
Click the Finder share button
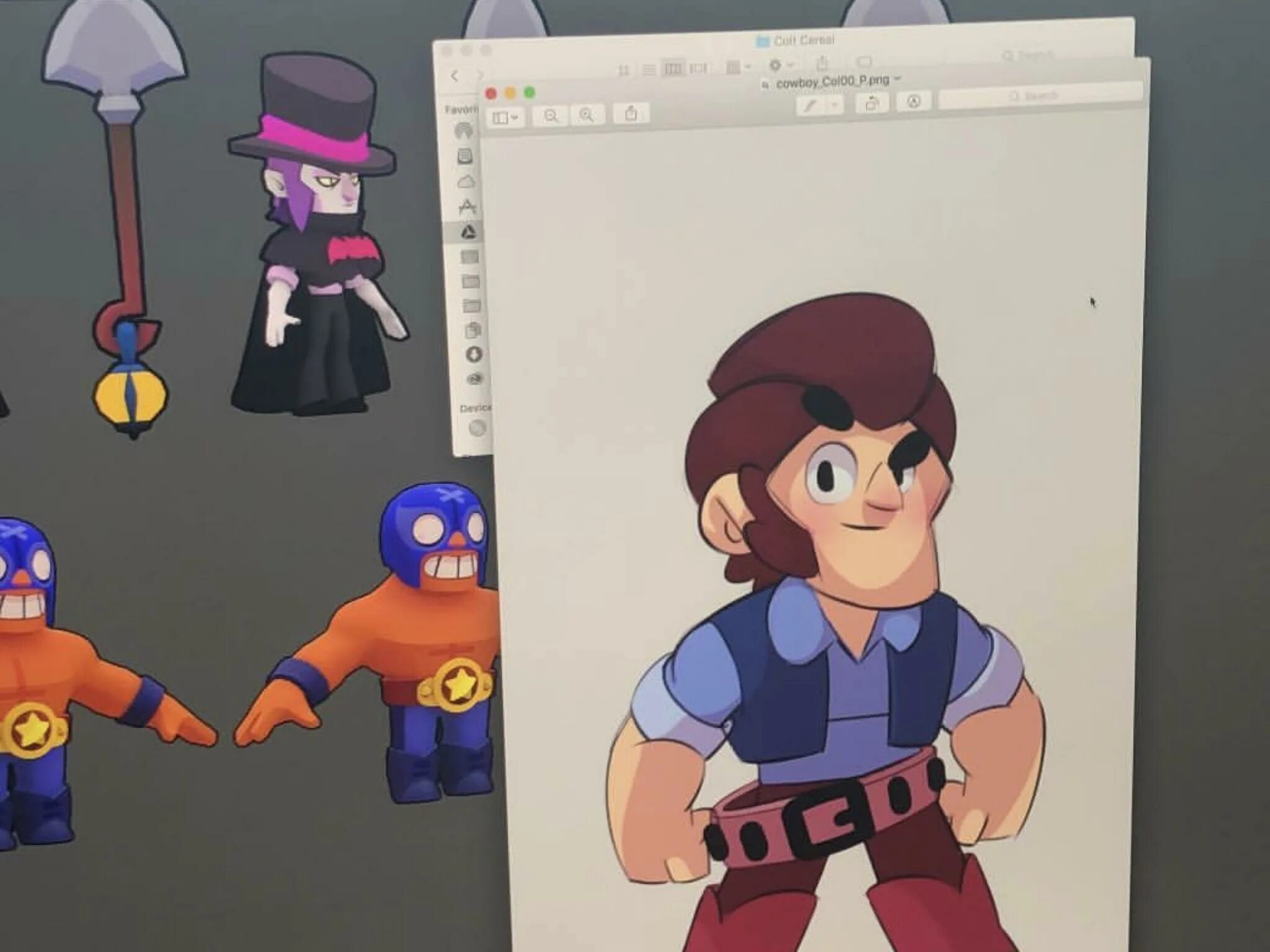point(822,63)
